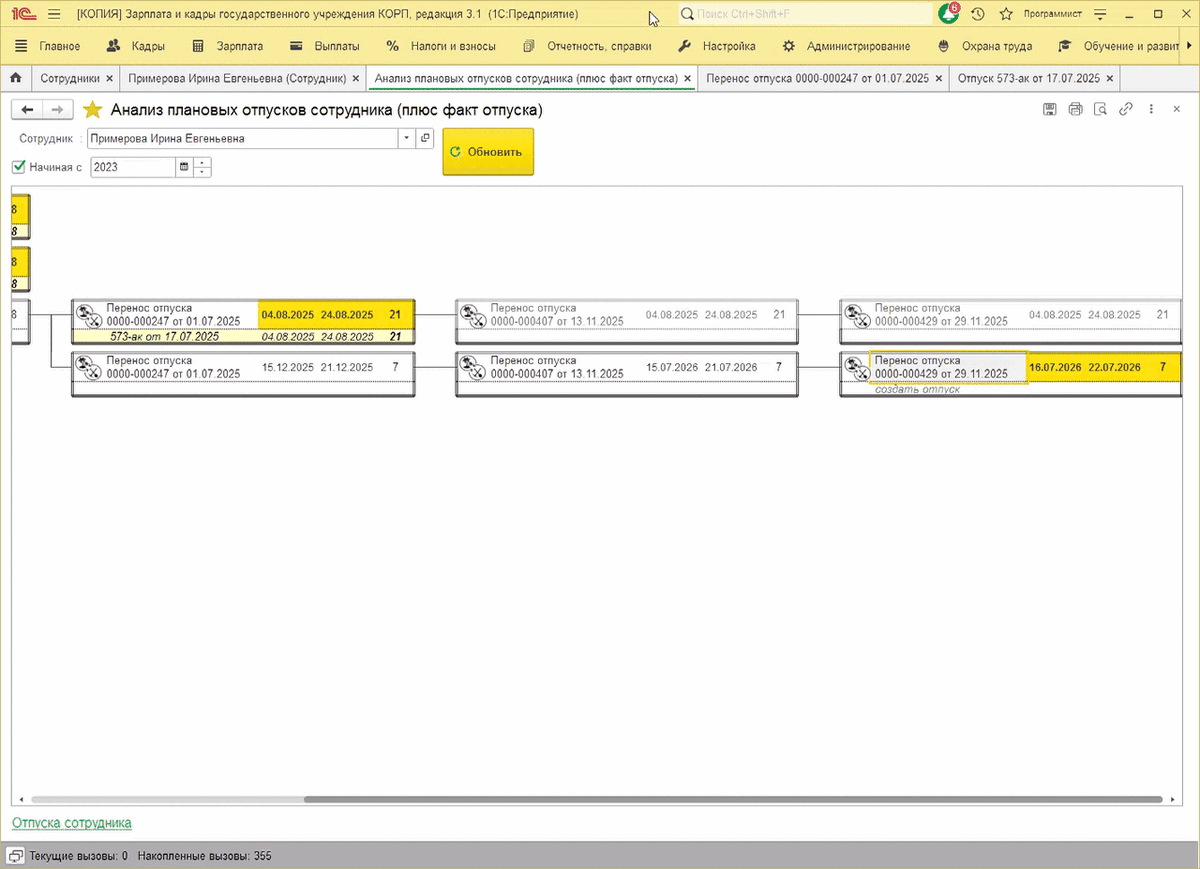Click the Начиная с year field 2023

[x=132, y=167]
